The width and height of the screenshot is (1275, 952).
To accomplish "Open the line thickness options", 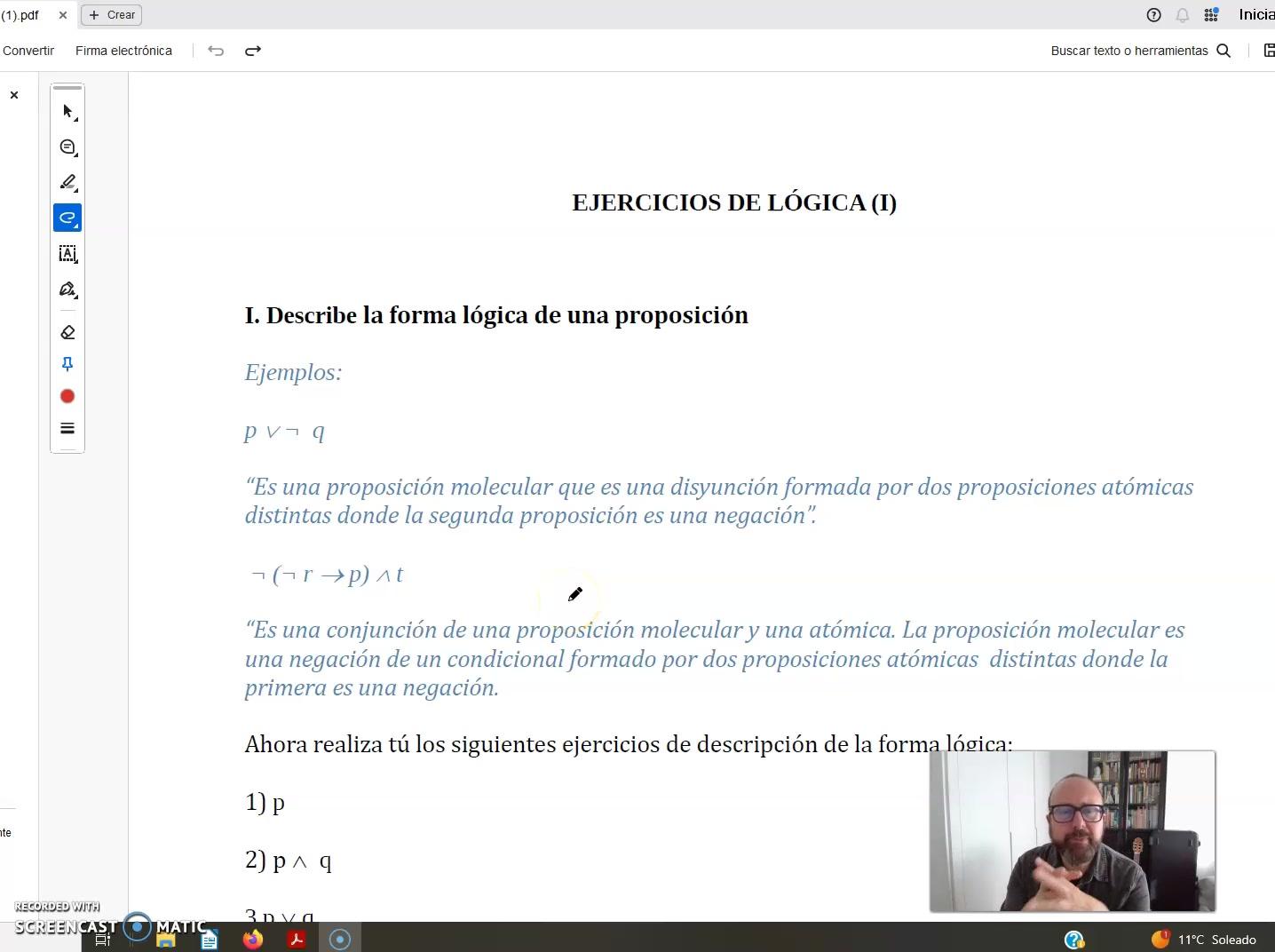I will tap(67, 428).
